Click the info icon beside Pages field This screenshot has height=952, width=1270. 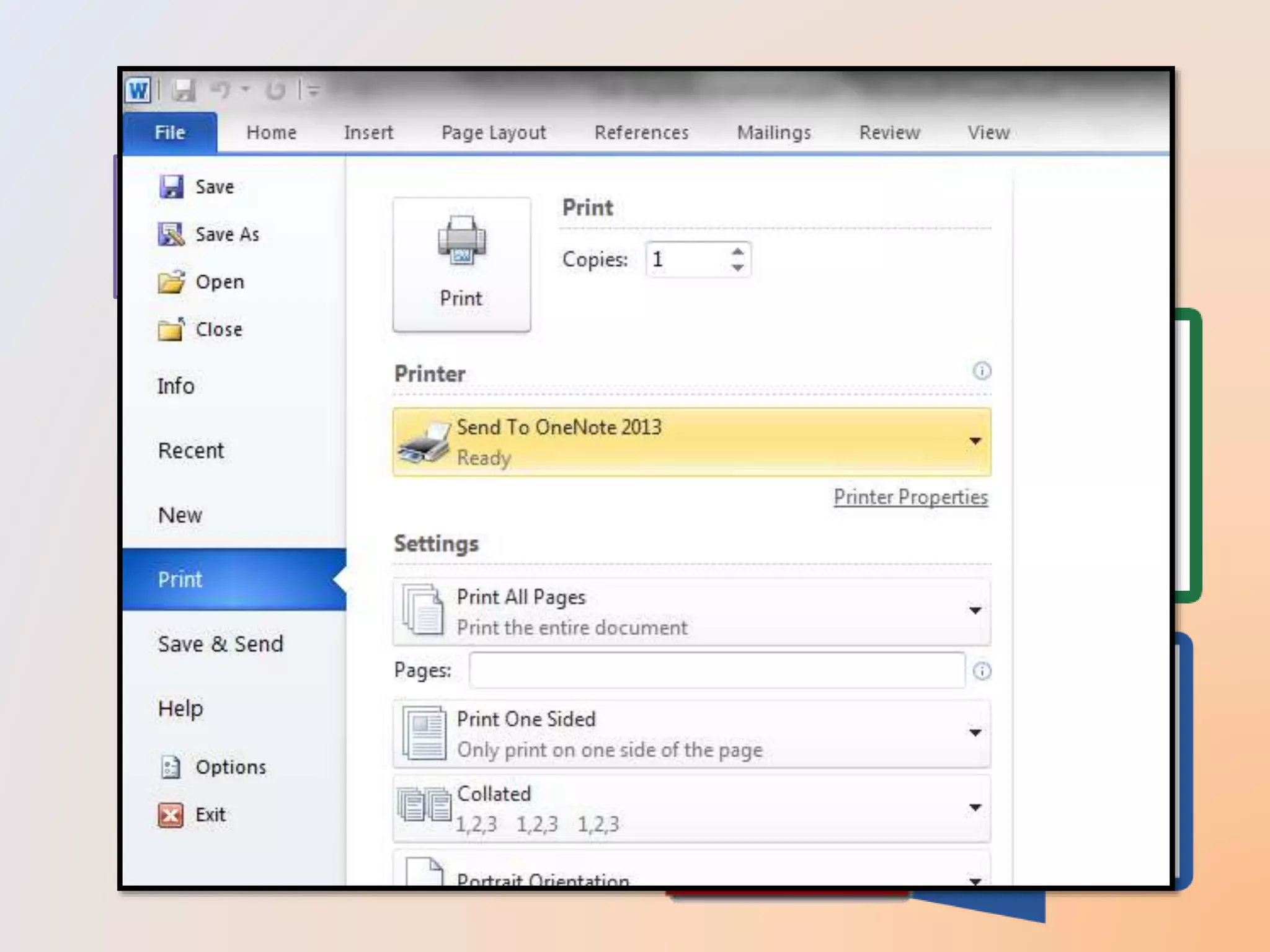982,671
